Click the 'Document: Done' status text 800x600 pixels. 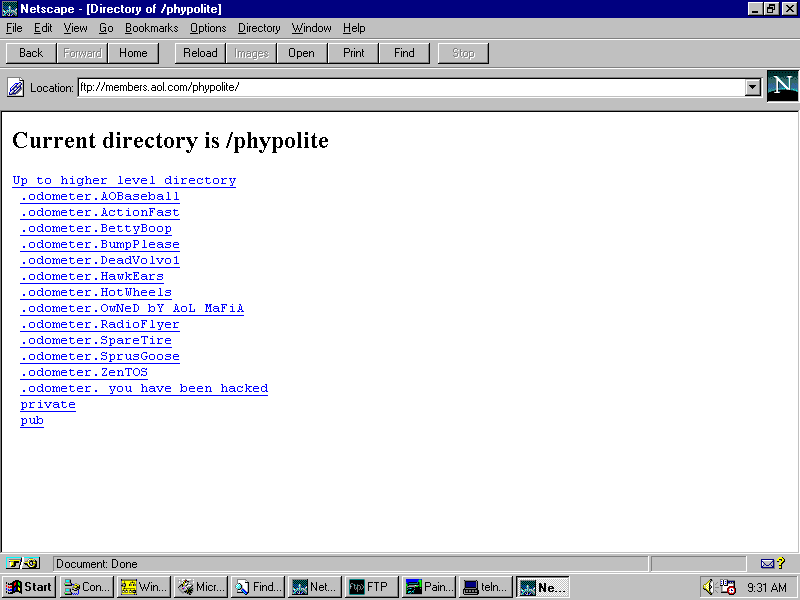pos(97,564)
